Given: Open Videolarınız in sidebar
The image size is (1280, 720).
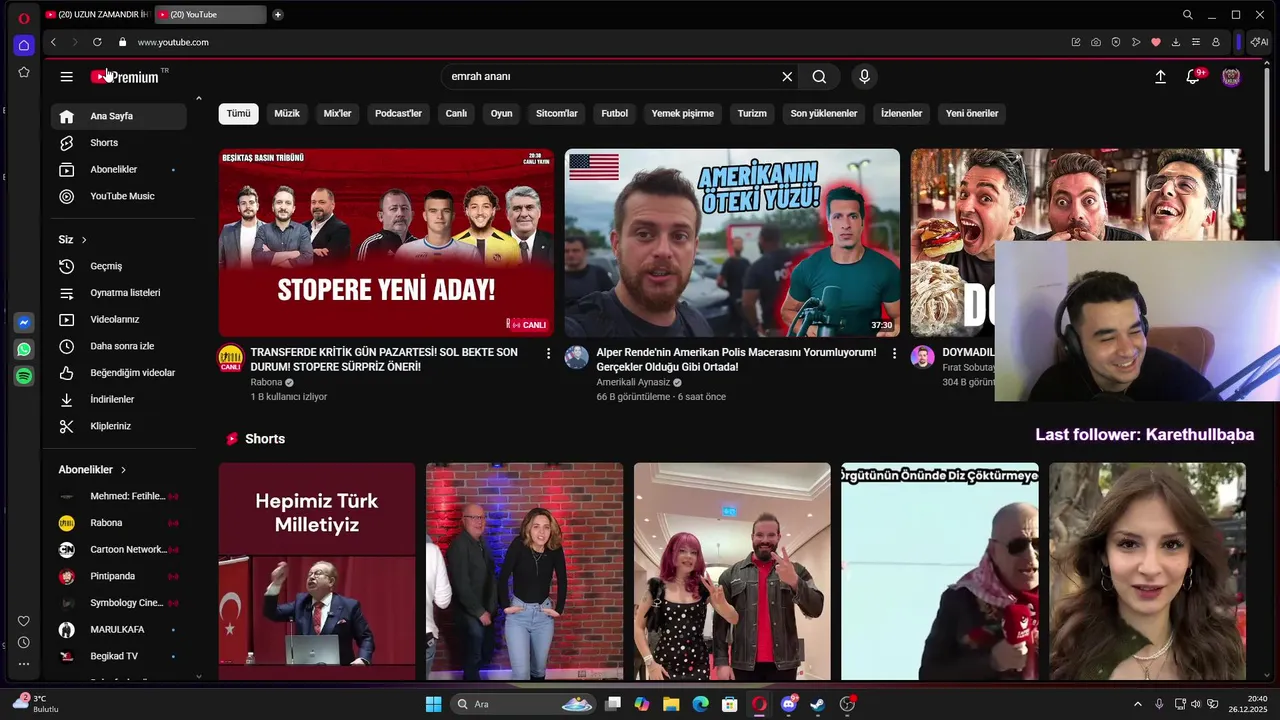Looking at the screenshot, I should click(119, 320).
